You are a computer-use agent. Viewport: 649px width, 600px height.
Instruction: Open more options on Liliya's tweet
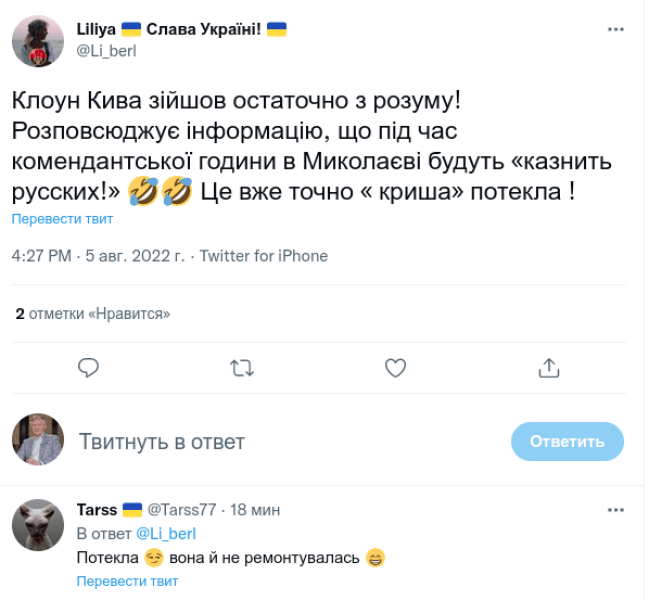click(x=616, y=30)
